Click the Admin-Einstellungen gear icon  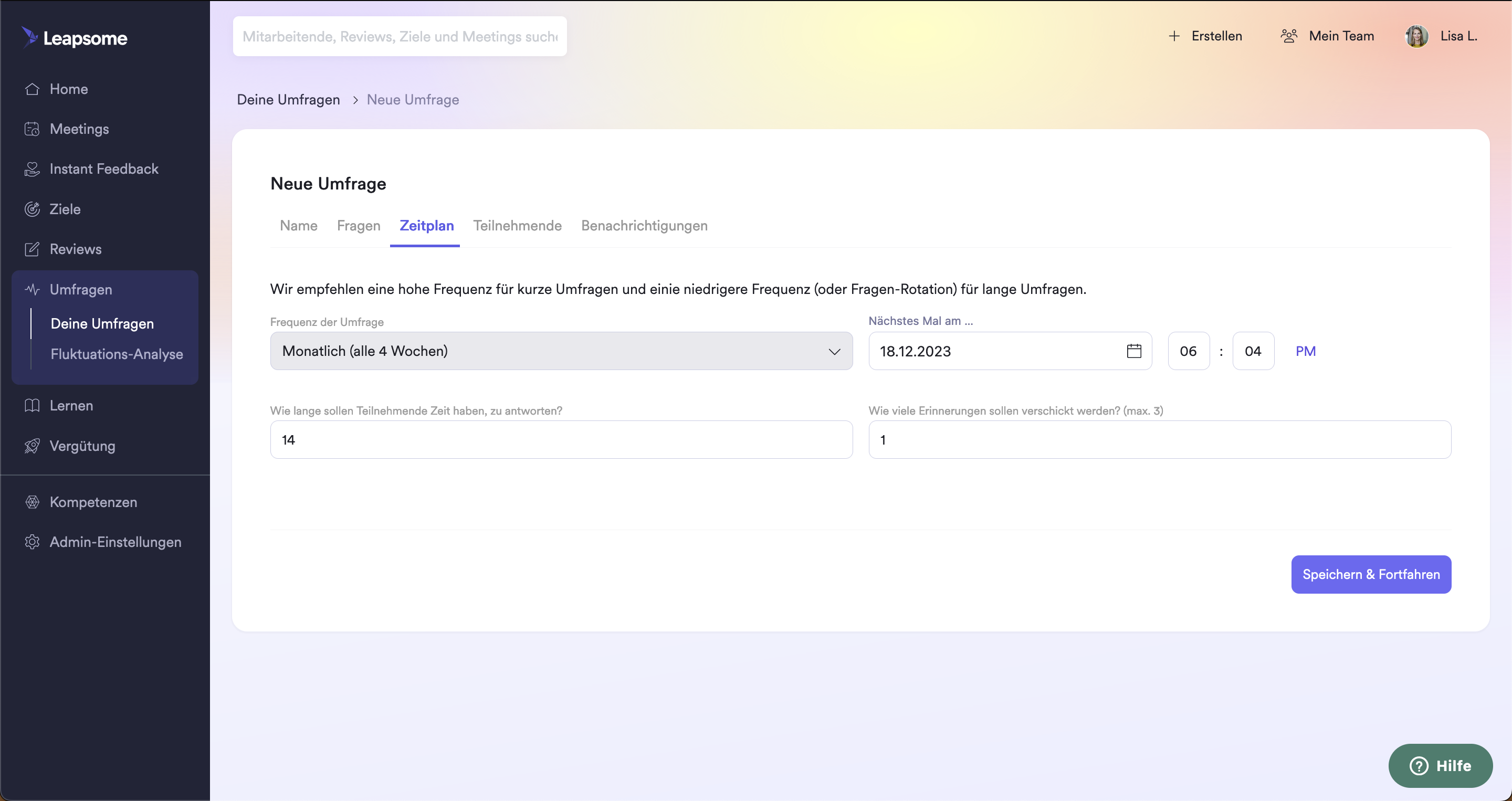point(32,542)
